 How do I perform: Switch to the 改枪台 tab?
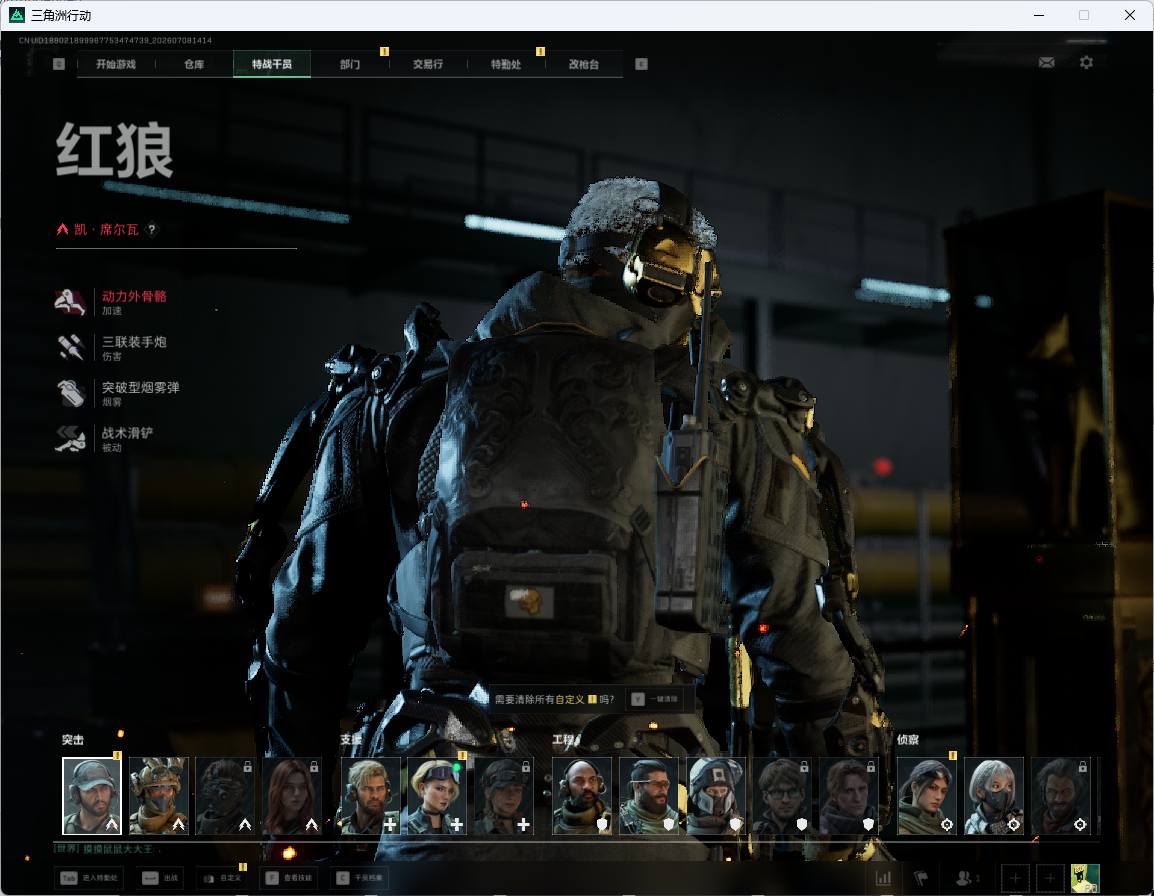tap(584, 64)
